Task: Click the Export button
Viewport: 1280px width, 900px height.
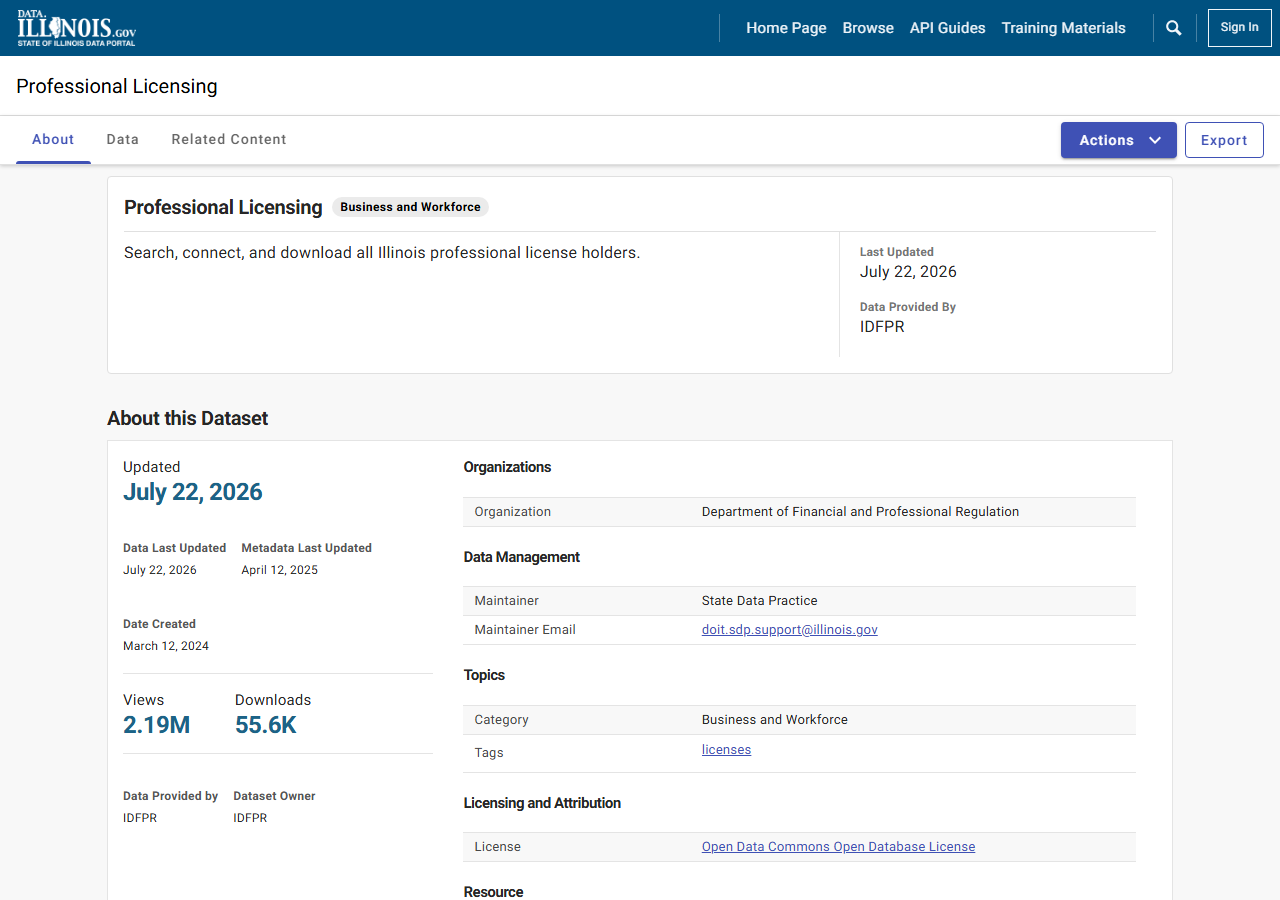Action: [x=1224, y=140]
